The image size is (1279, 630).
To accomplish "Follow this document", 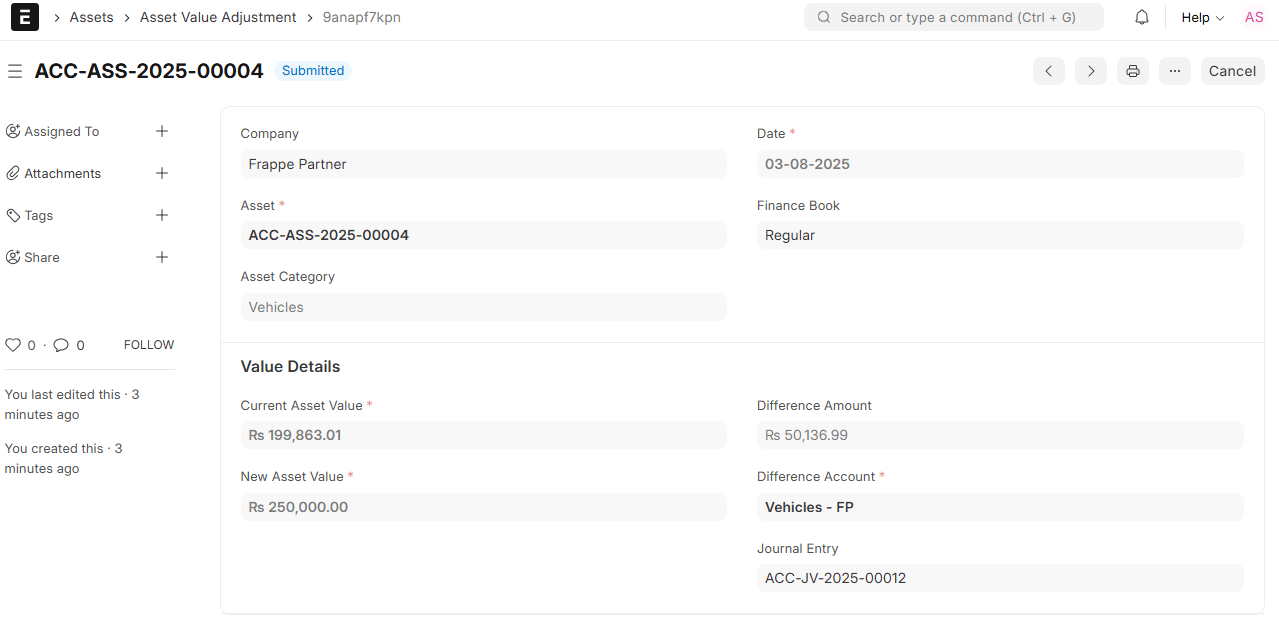I will (149, 345).
